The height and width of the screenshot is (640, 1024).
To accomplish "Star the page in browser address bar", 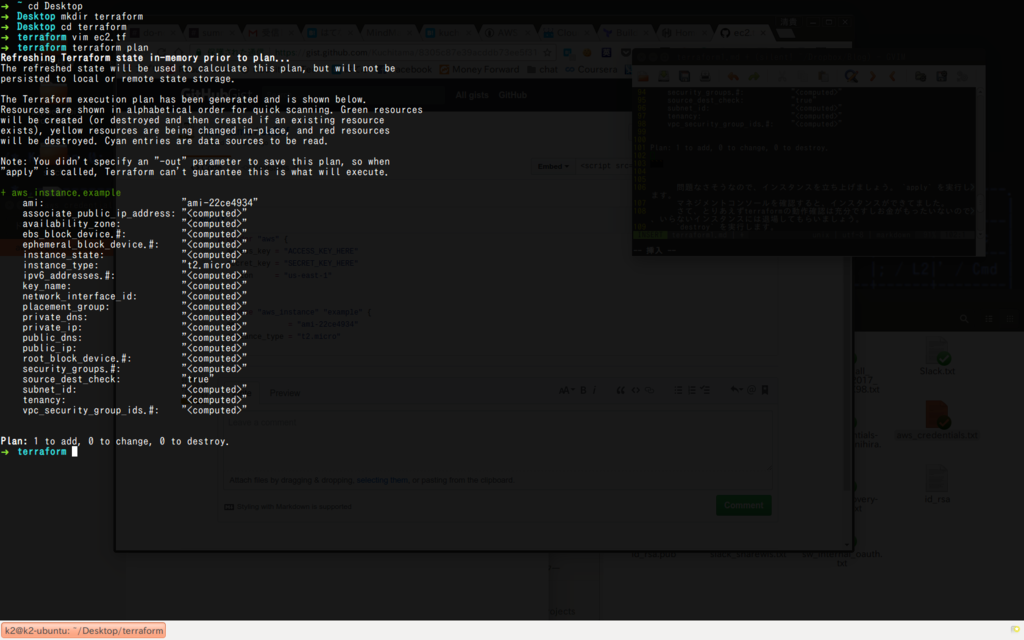I will (547, 52).
